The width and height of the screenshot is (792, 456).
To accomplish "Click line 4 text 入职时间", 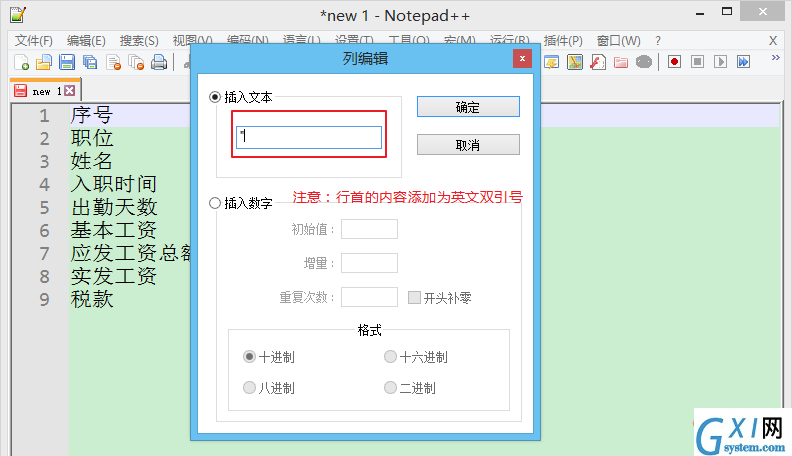I will (114, 184).
